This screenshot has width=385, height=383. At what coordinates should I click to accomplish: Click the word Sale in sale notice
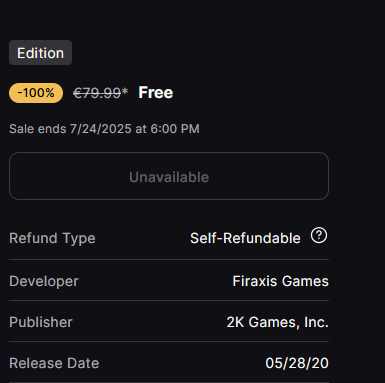tap(21, 129)
